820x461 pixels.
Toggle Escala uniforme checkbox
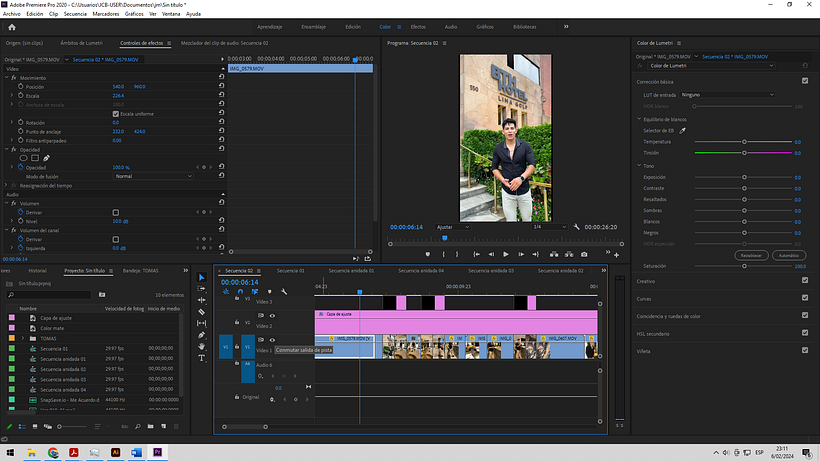[116, 114]
